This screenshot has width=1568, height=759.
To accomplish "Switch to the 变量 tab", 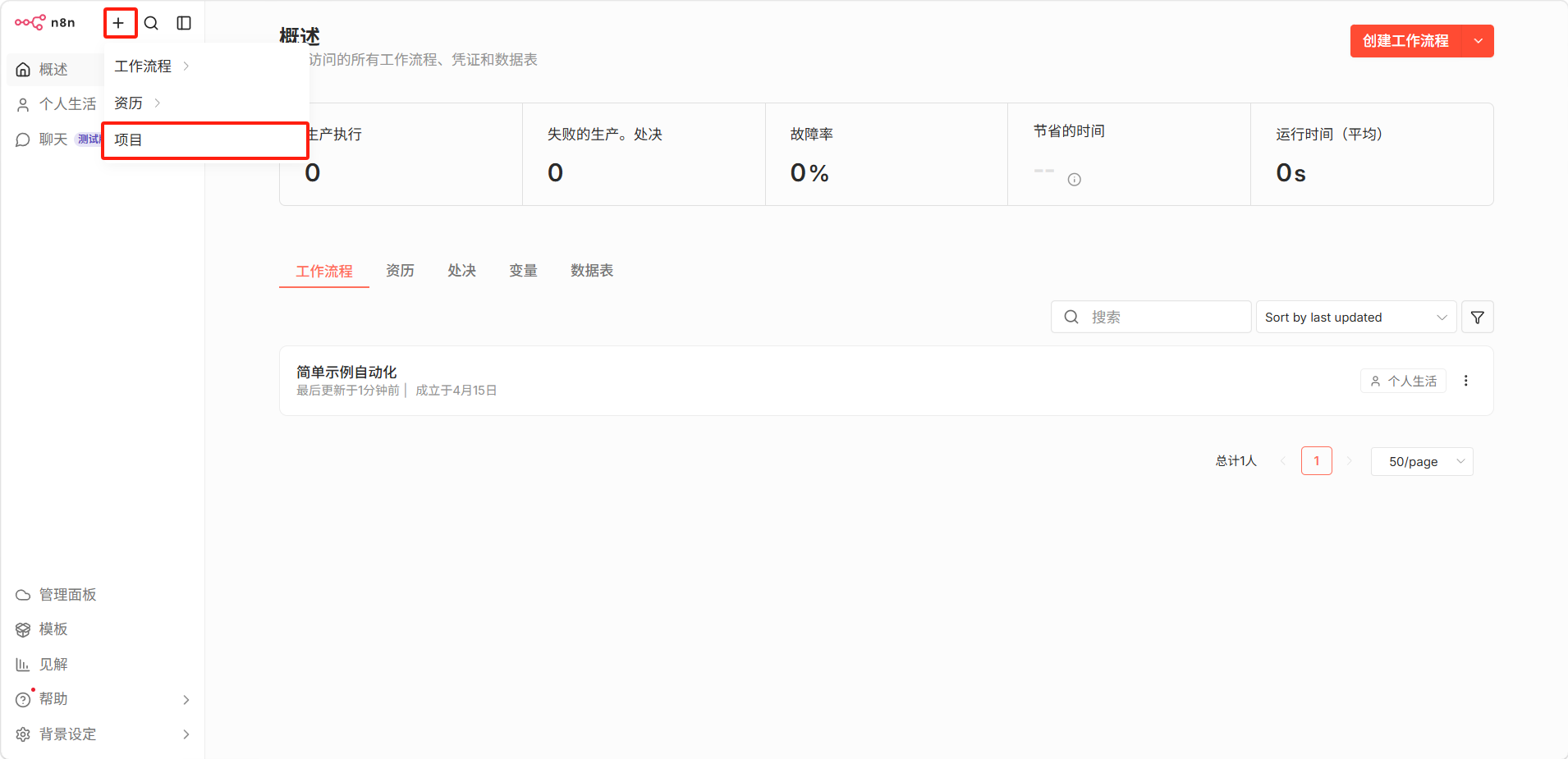I will [x=523, y=271].
